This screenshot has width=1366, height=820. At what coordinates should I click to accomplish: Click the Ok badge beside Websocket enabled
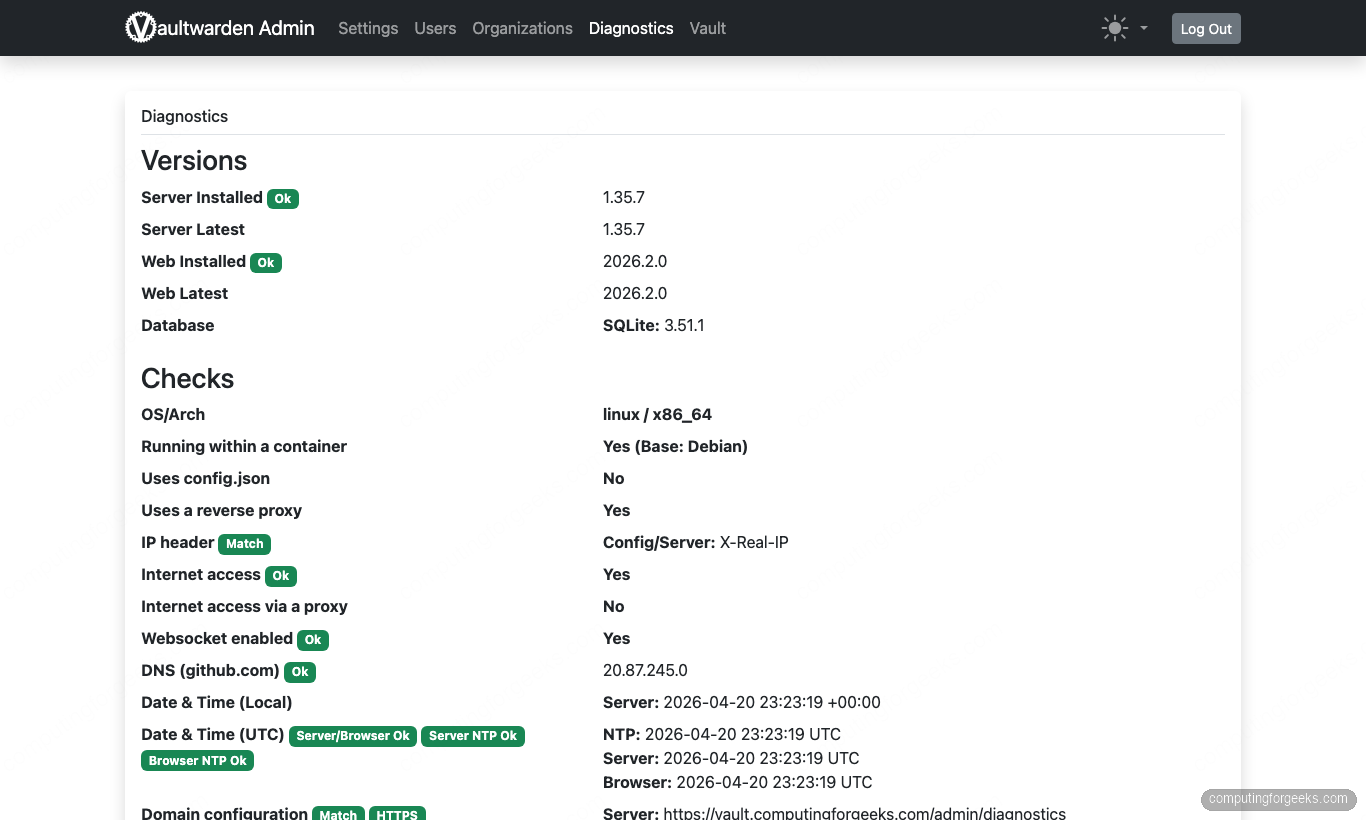click(x=312, y=639)
